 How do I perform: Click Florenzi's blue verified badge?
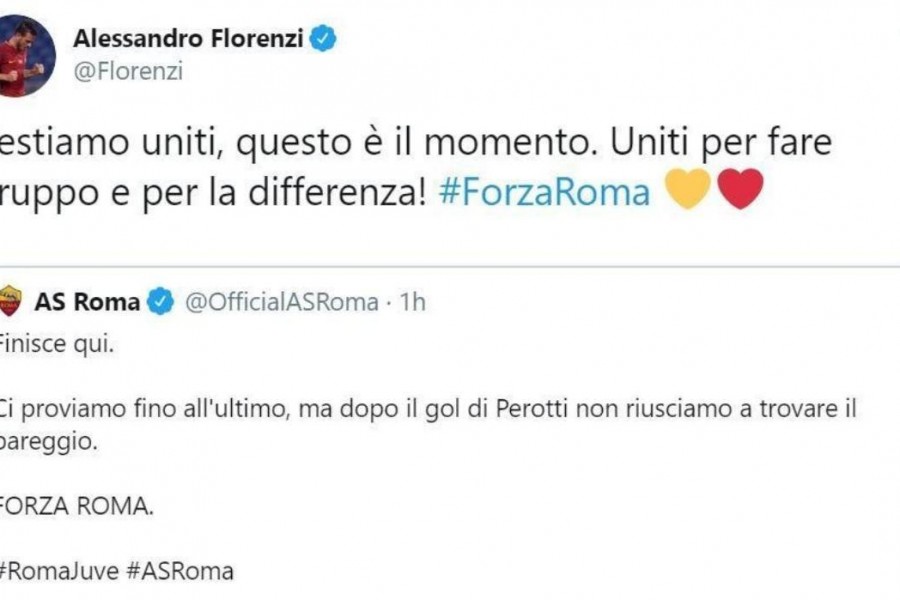[323, 38]
